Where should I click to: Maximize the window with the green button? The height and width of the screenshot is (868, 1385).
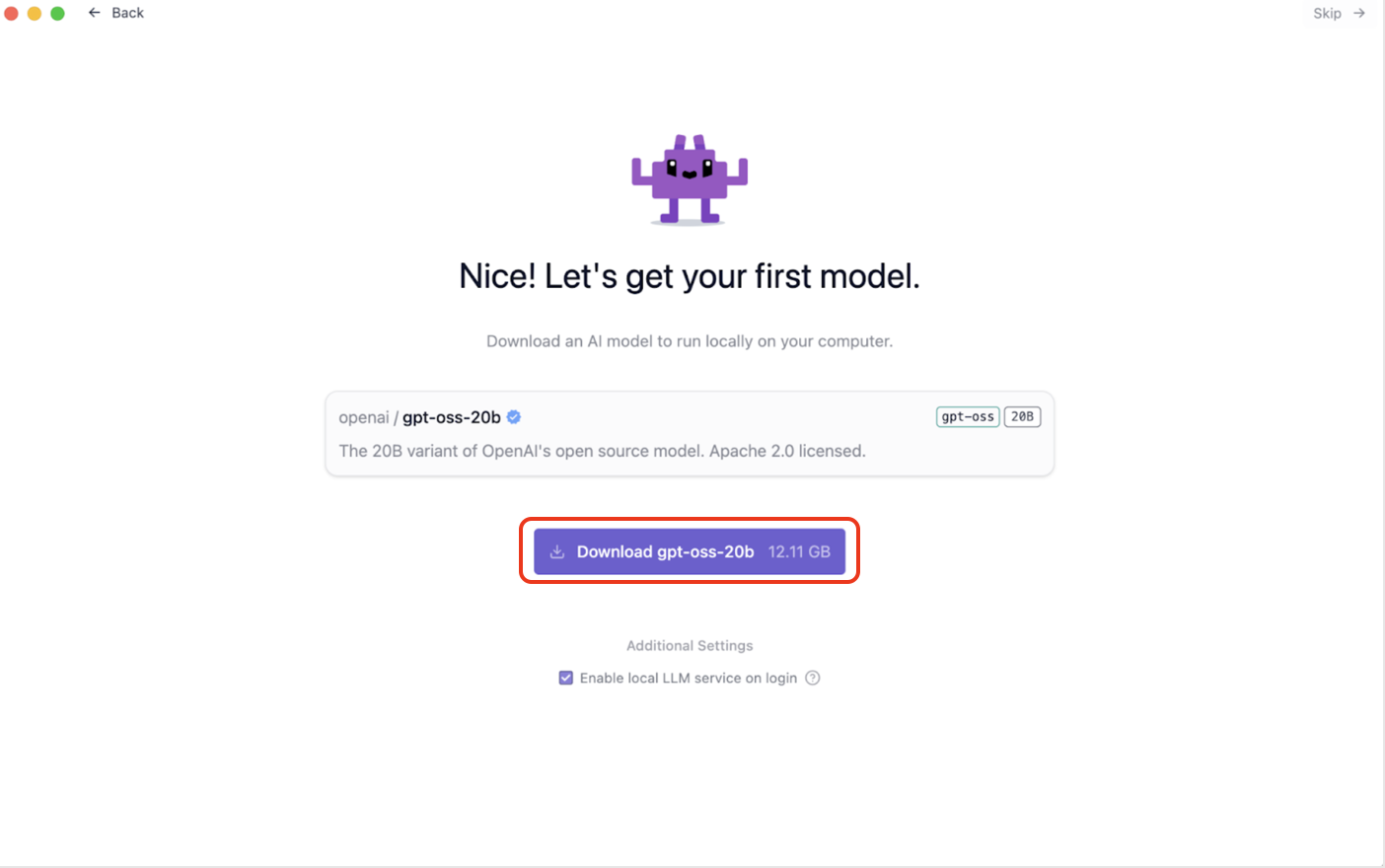57,13
